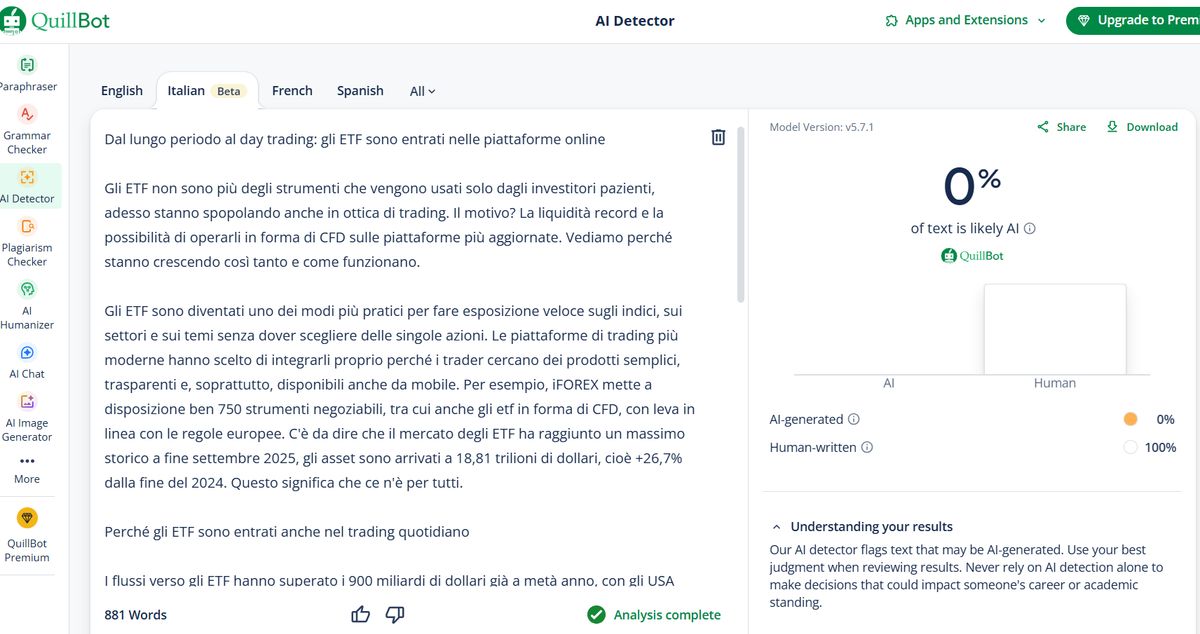1200x634 pixels.
Task: Click the Share option
Action: [1061, 127]
